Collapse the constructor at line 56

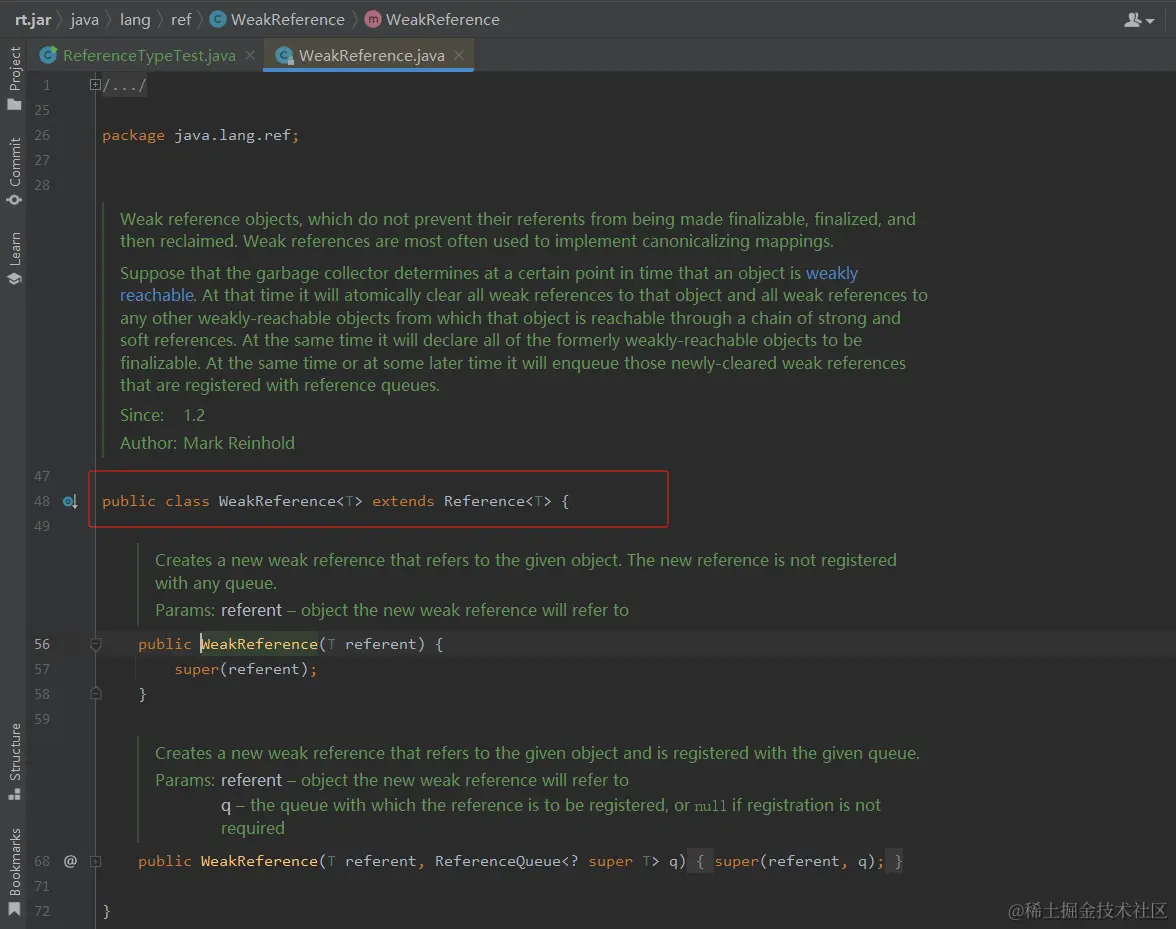coord(95,644)
